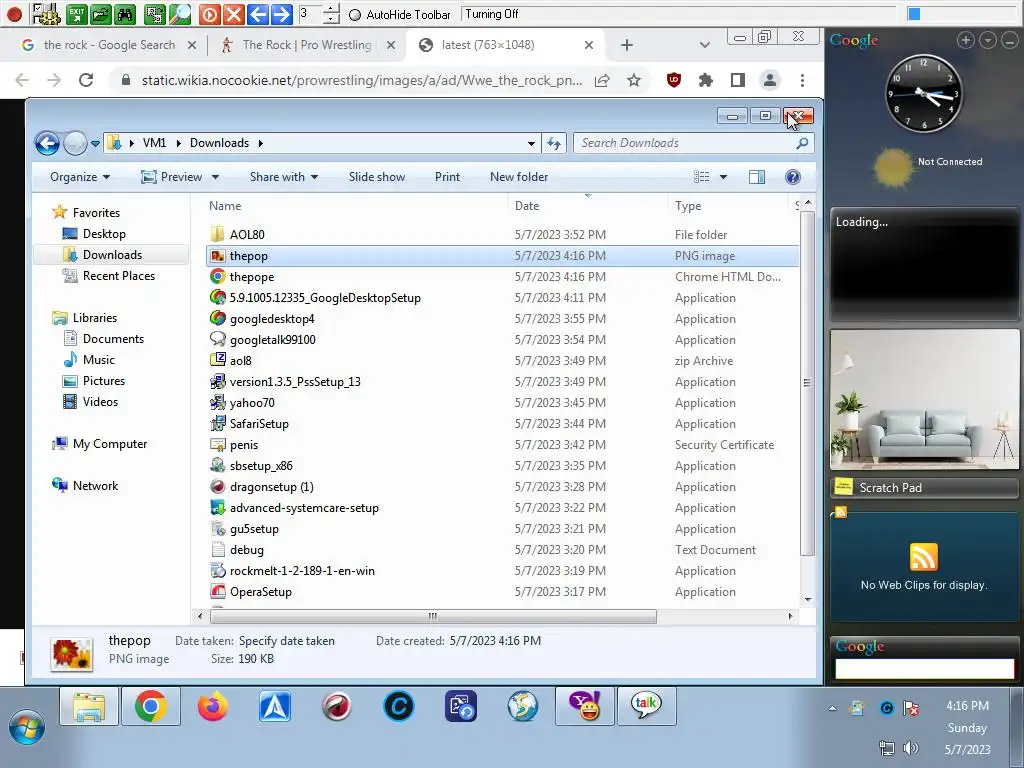Reload the Chrome page
1024x768 pixels.
[86, 80]
